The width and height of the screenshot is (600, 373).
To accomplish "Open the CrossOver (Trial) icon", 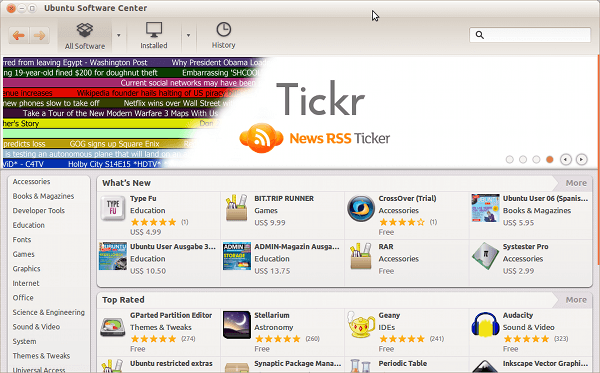I will click(361, 208).
